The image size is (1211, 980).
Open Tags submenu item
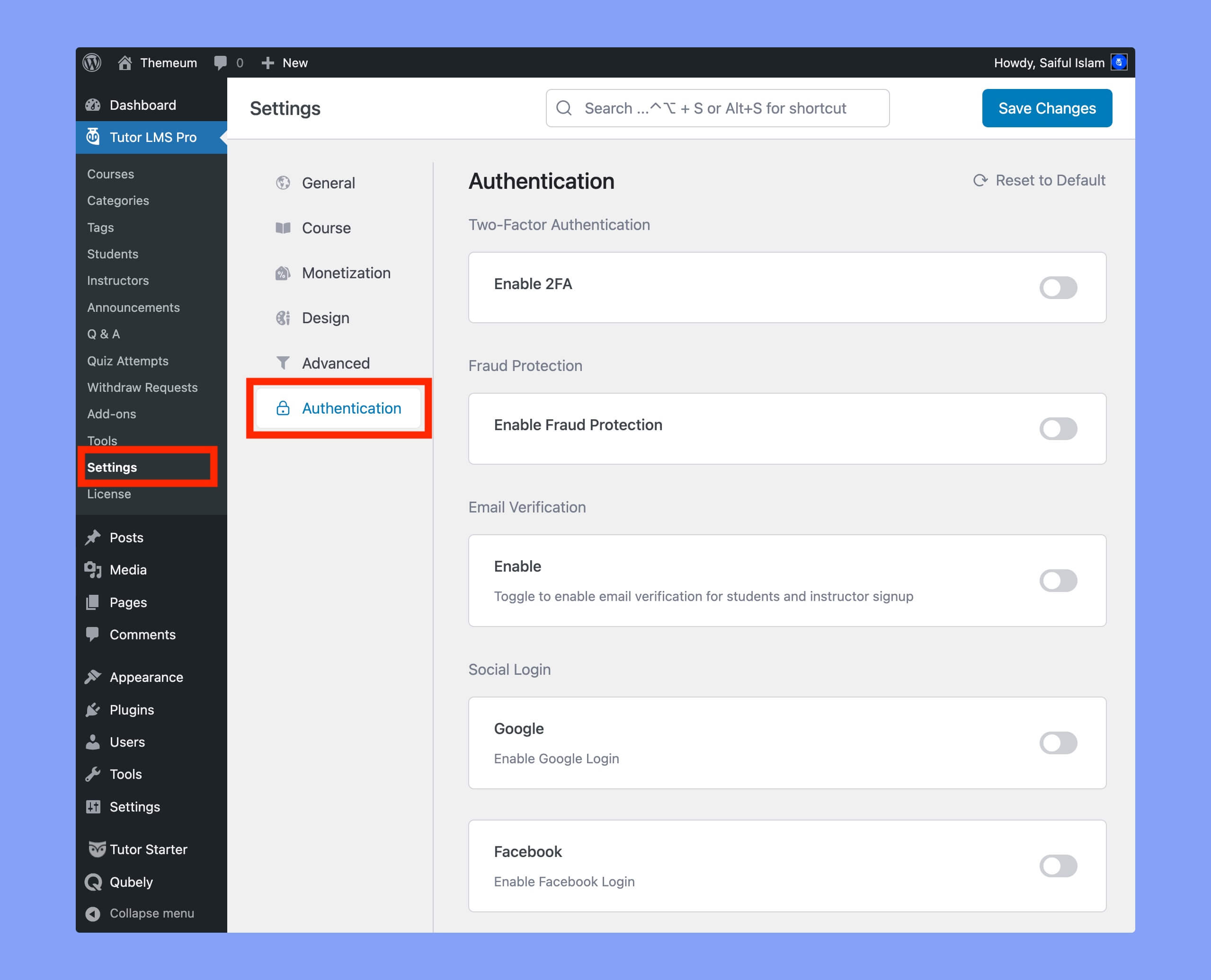100,228
